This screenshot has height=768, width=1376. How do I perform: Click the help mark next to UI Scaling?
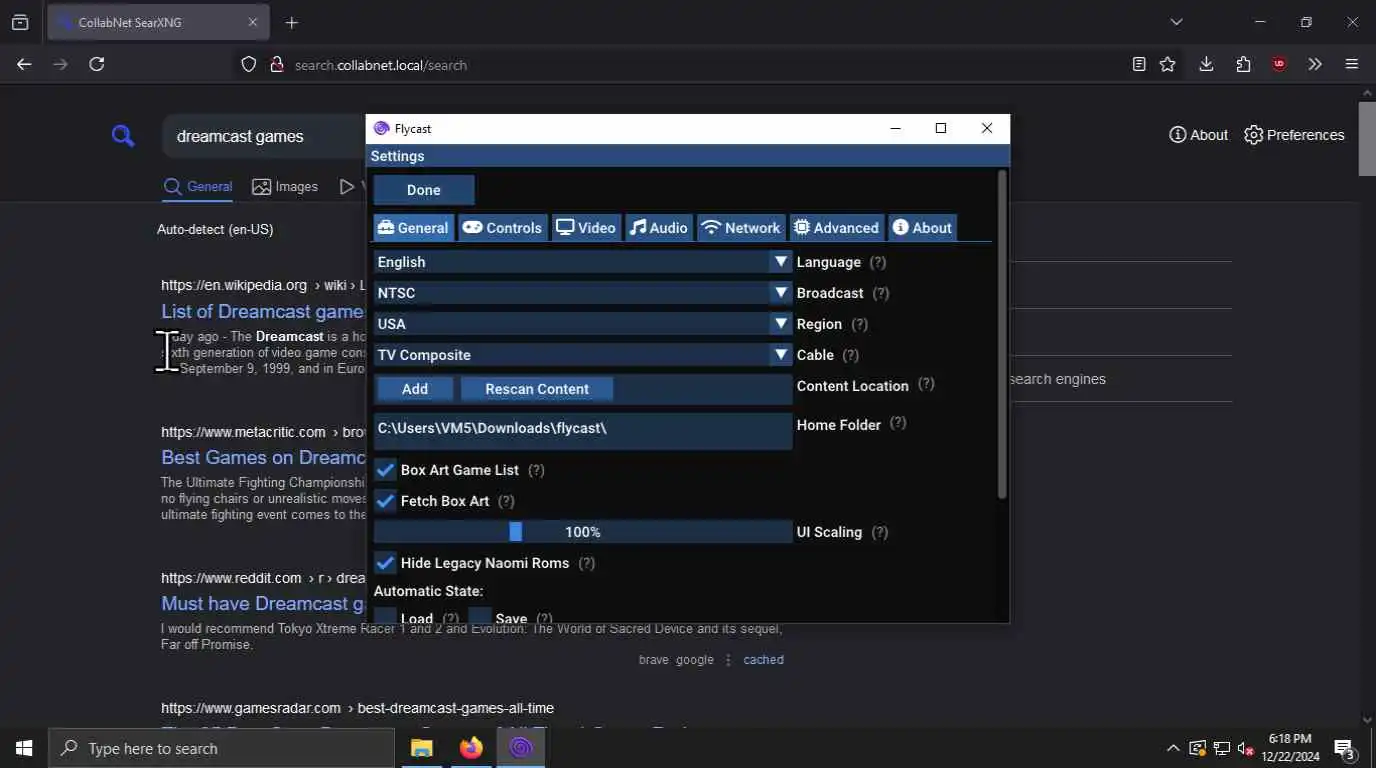[x=880, y=532]
